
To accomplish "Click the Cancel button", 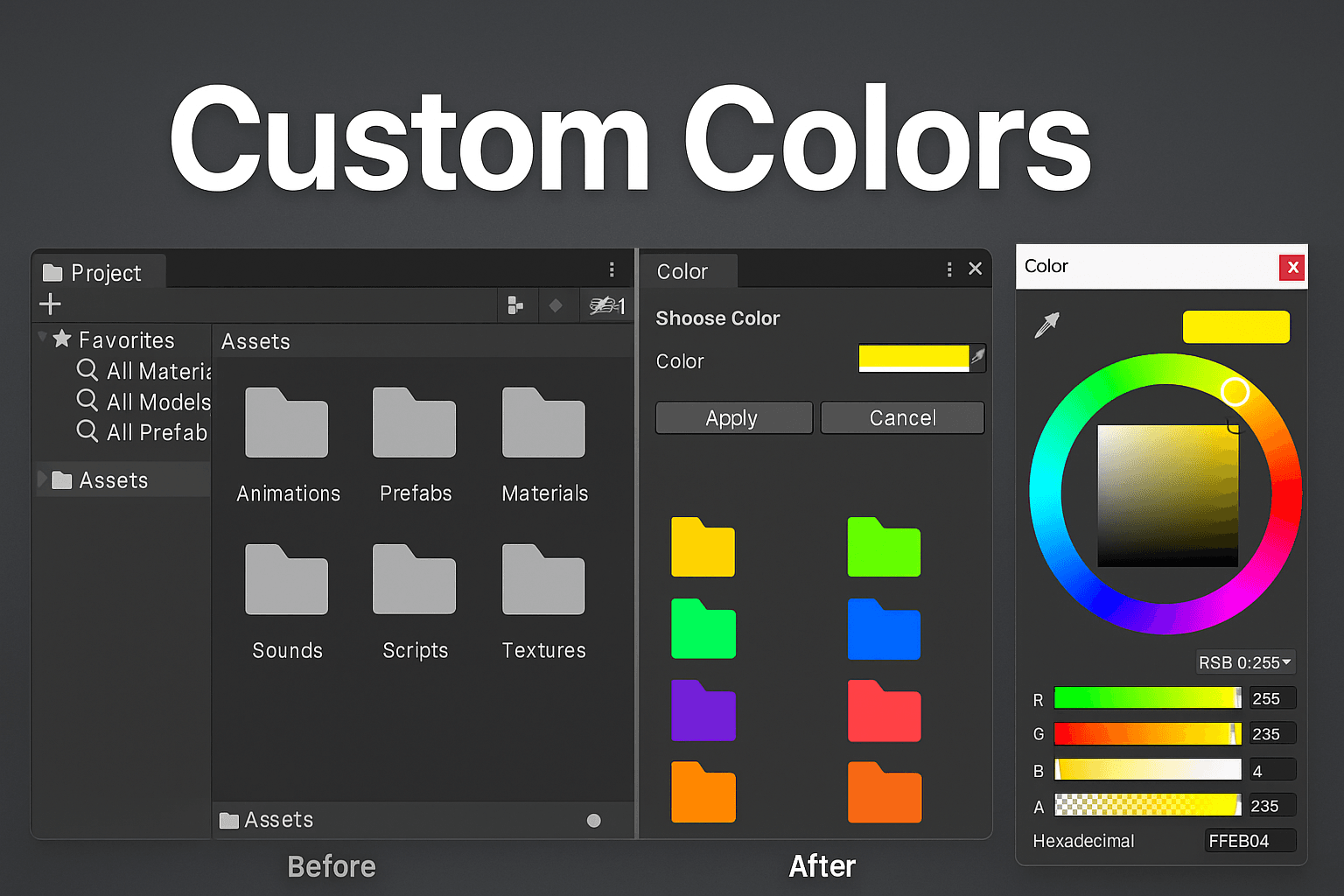I will pyautogui.click(x=902, y=418).
